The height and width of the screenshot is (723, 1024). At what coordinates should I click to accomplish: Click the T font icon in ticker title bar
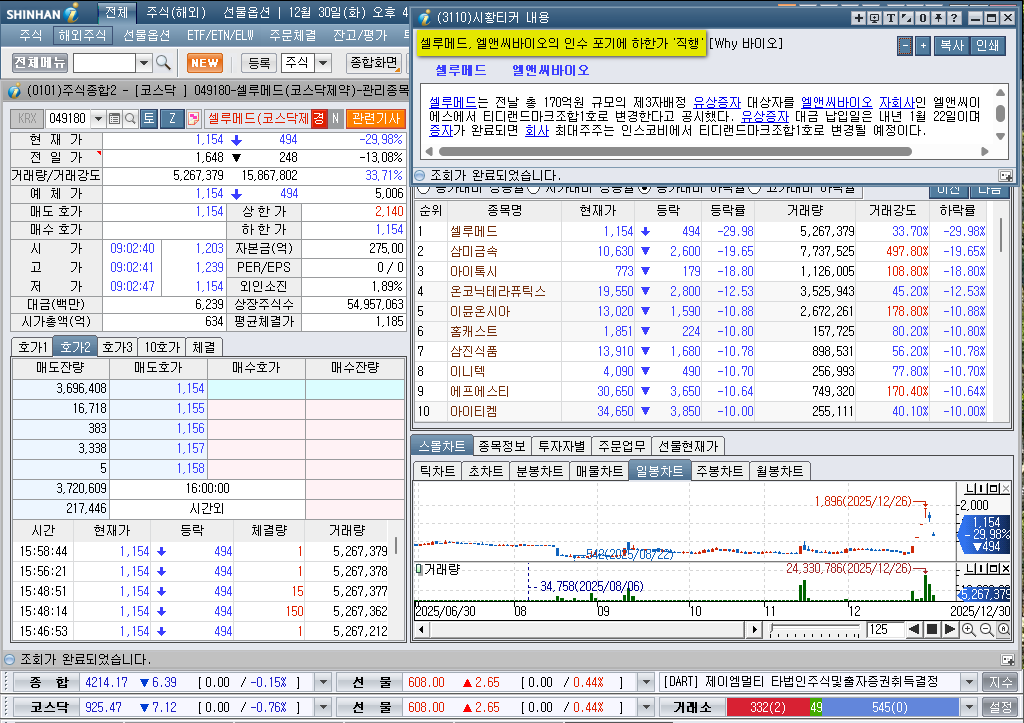(891, 18)
